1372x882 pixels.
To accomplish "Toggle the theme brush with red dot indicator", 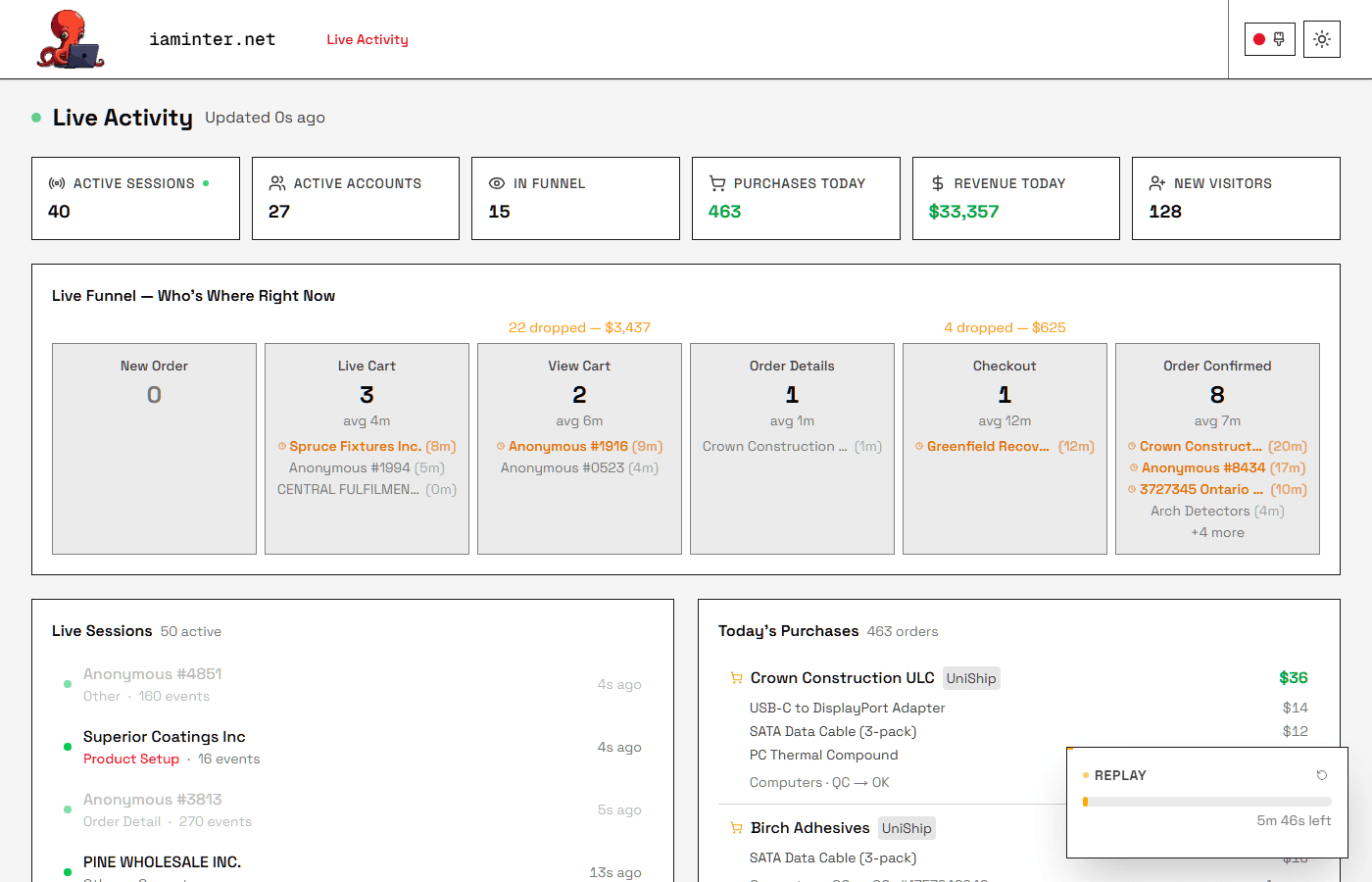I will tap(1269, 39).
